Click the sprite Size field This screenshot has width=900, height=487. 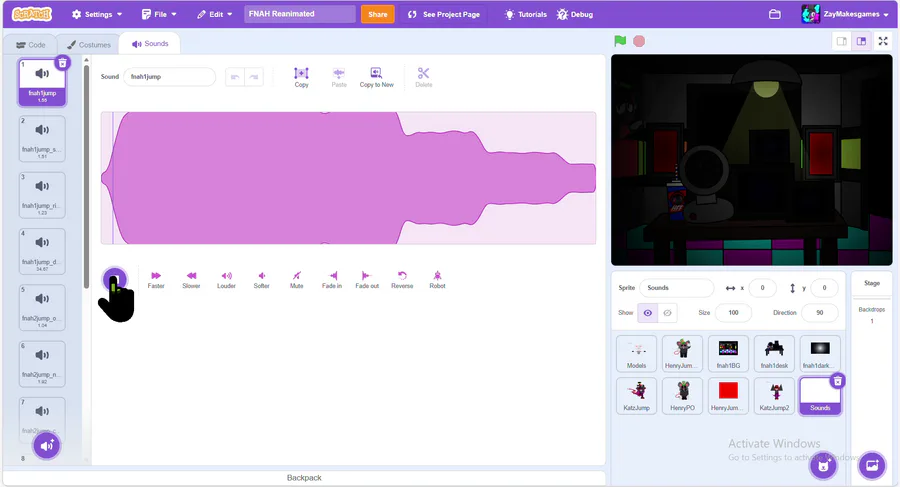[733, 312]
